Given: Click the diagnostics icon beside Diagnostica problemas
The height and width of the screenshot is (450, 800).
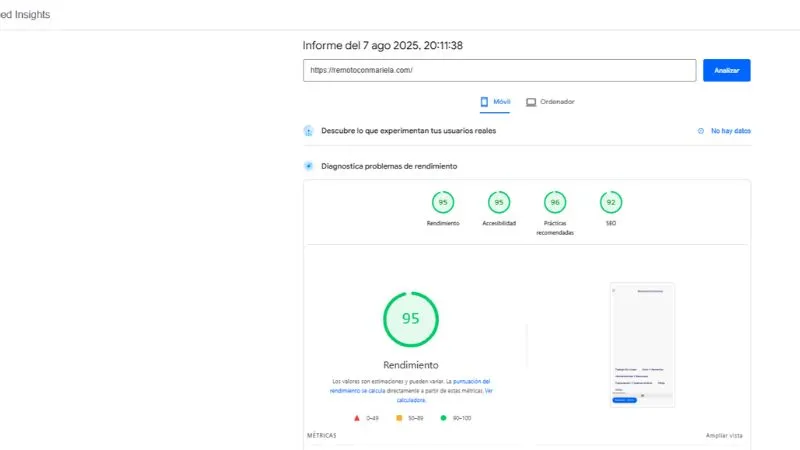Looking at the screenshot, I should 309,166.
